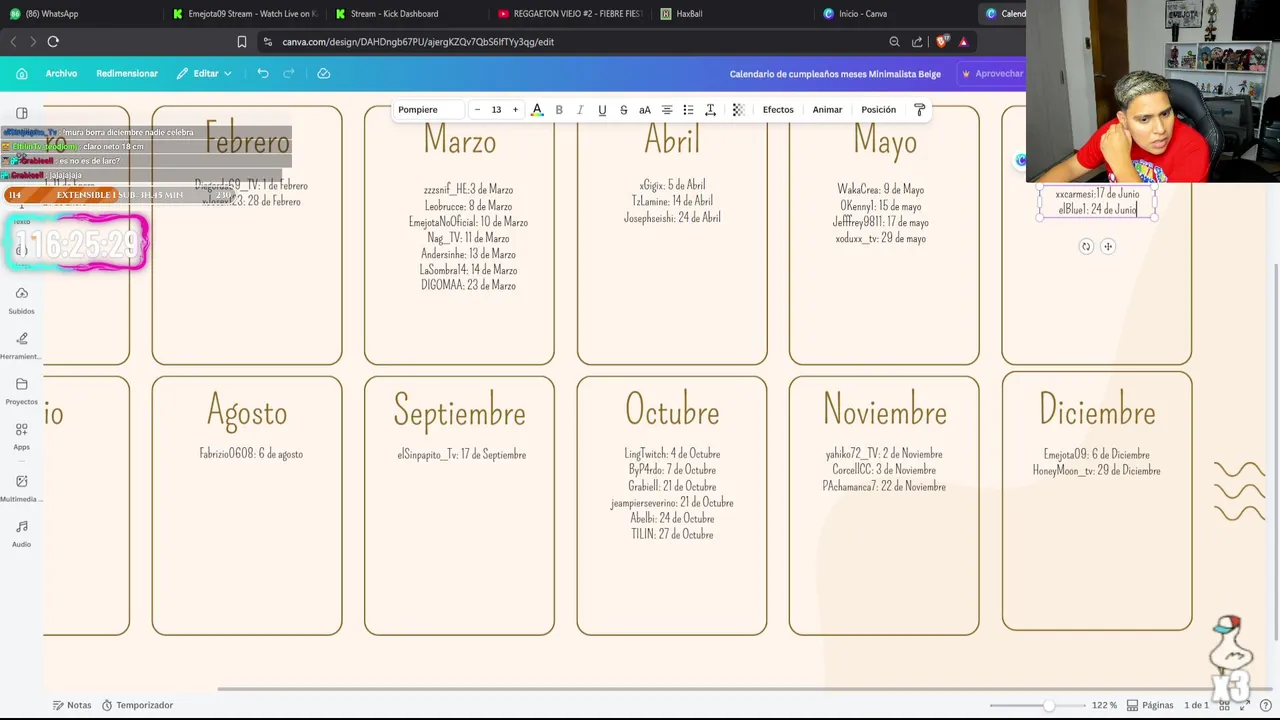Click the document title 'Calendario de cumpleaños meses Minimalista Beige'
This screenshot has height=720, width=1280.
click(x=835, y=74)
